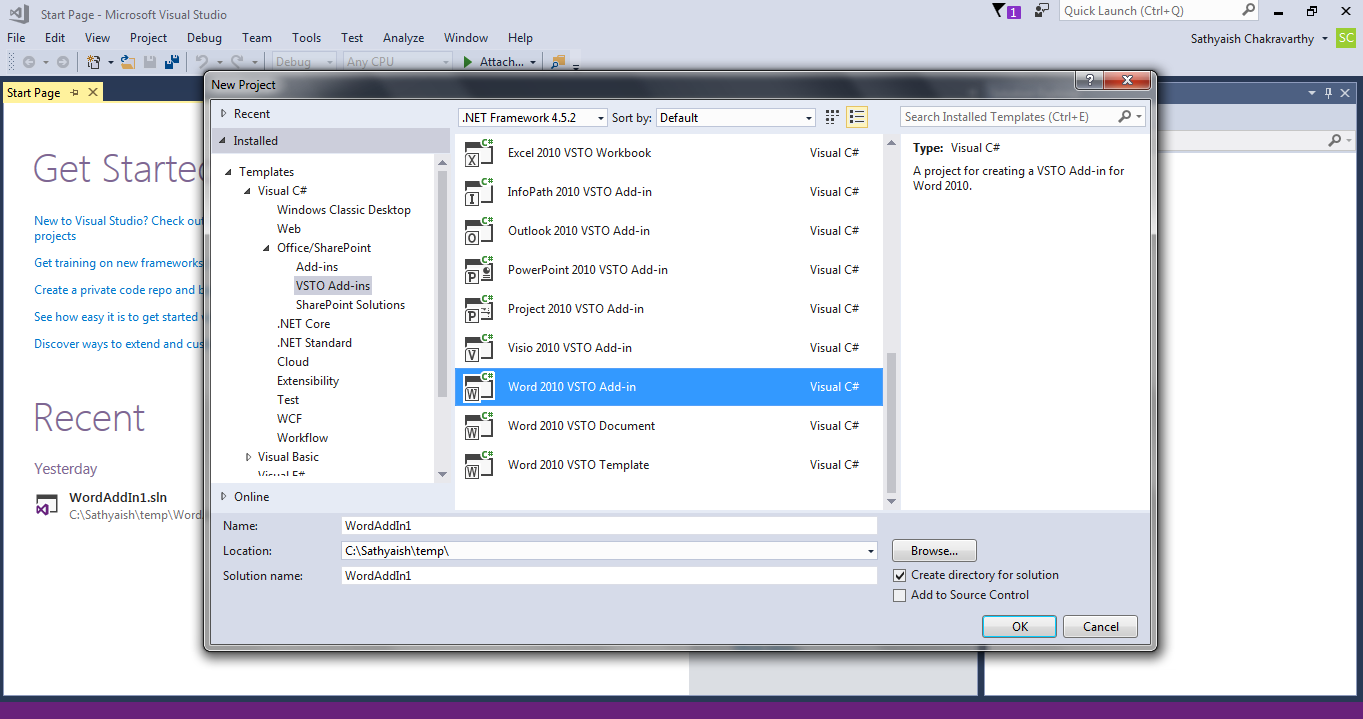This screenshot has height=719, width=1363.
Task: Click the navigate backward toolbar icon
Action: pyautogui.click(x=28, y=62)
